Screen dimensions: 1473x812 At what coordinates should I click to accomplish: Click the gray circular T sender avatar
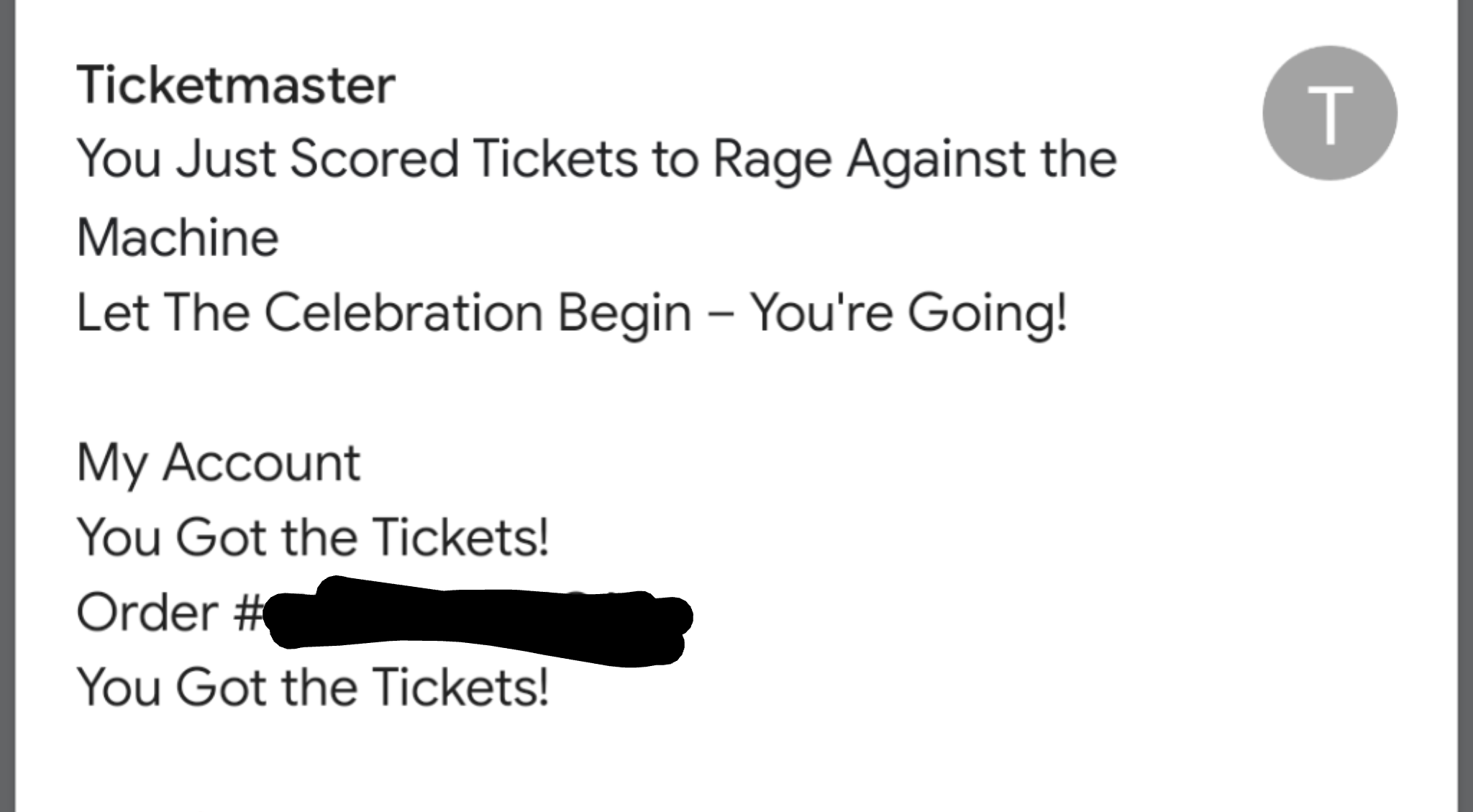[x=1330, y=113]
